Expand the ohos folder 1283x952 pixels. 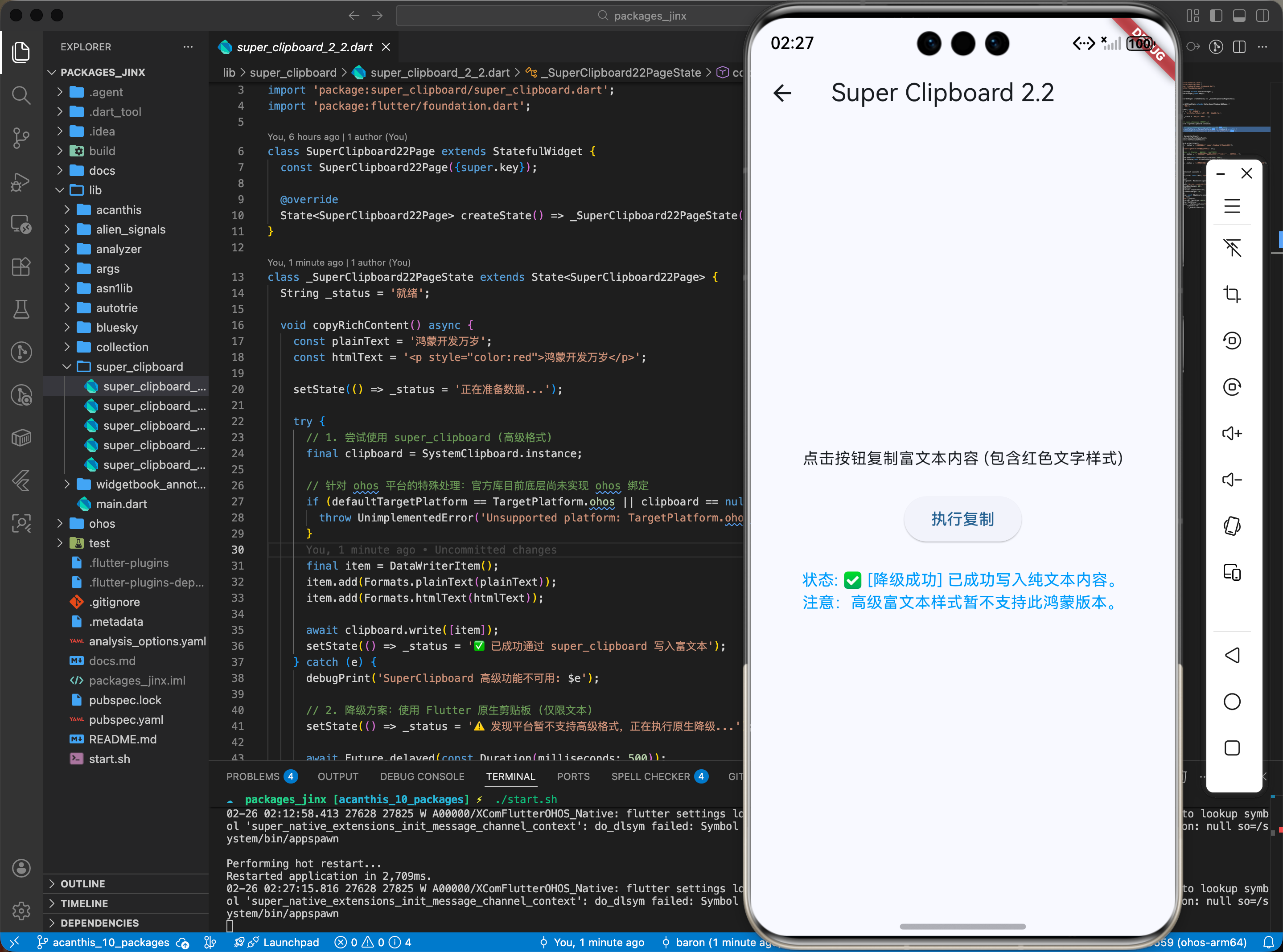click(102, 523)
